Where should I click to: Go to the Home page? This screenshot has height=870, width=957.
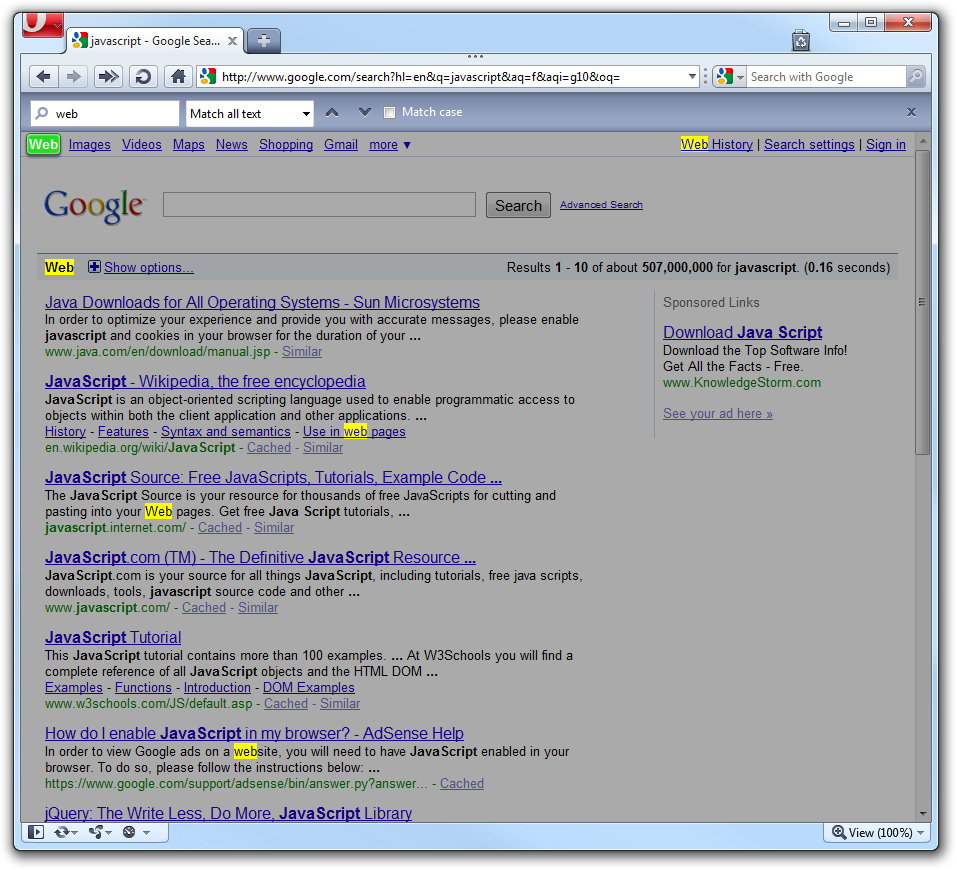178,77
